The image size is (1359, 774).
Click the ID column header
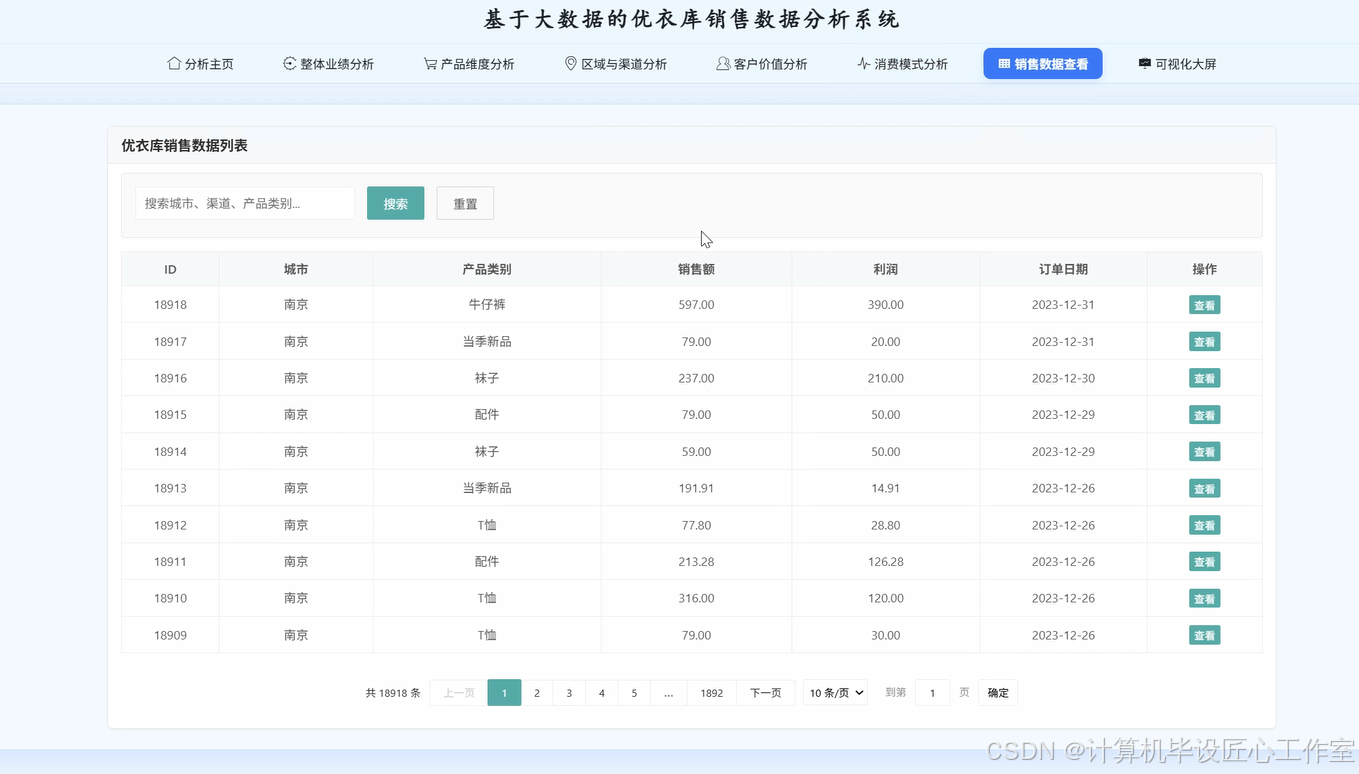pos(171,270)
